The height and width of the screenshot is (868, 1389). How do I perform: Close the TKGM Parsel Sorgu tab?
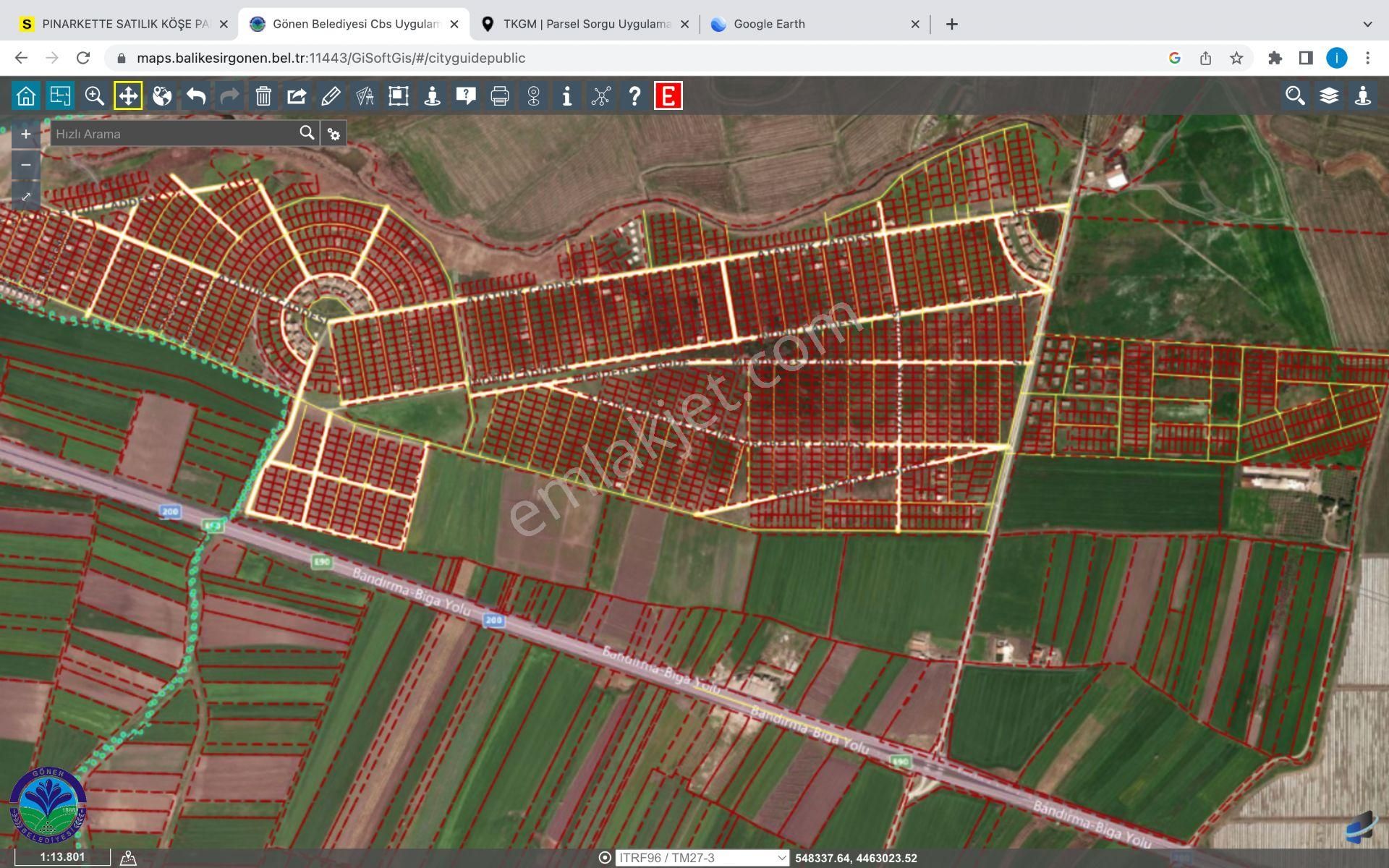(684, 24)
